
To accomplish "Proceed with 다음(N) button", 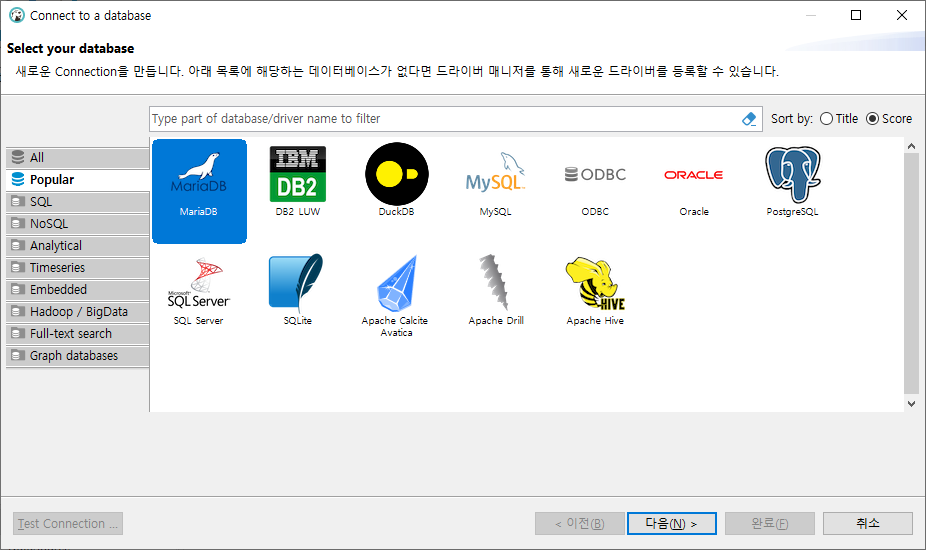I will tap(671, 523).
